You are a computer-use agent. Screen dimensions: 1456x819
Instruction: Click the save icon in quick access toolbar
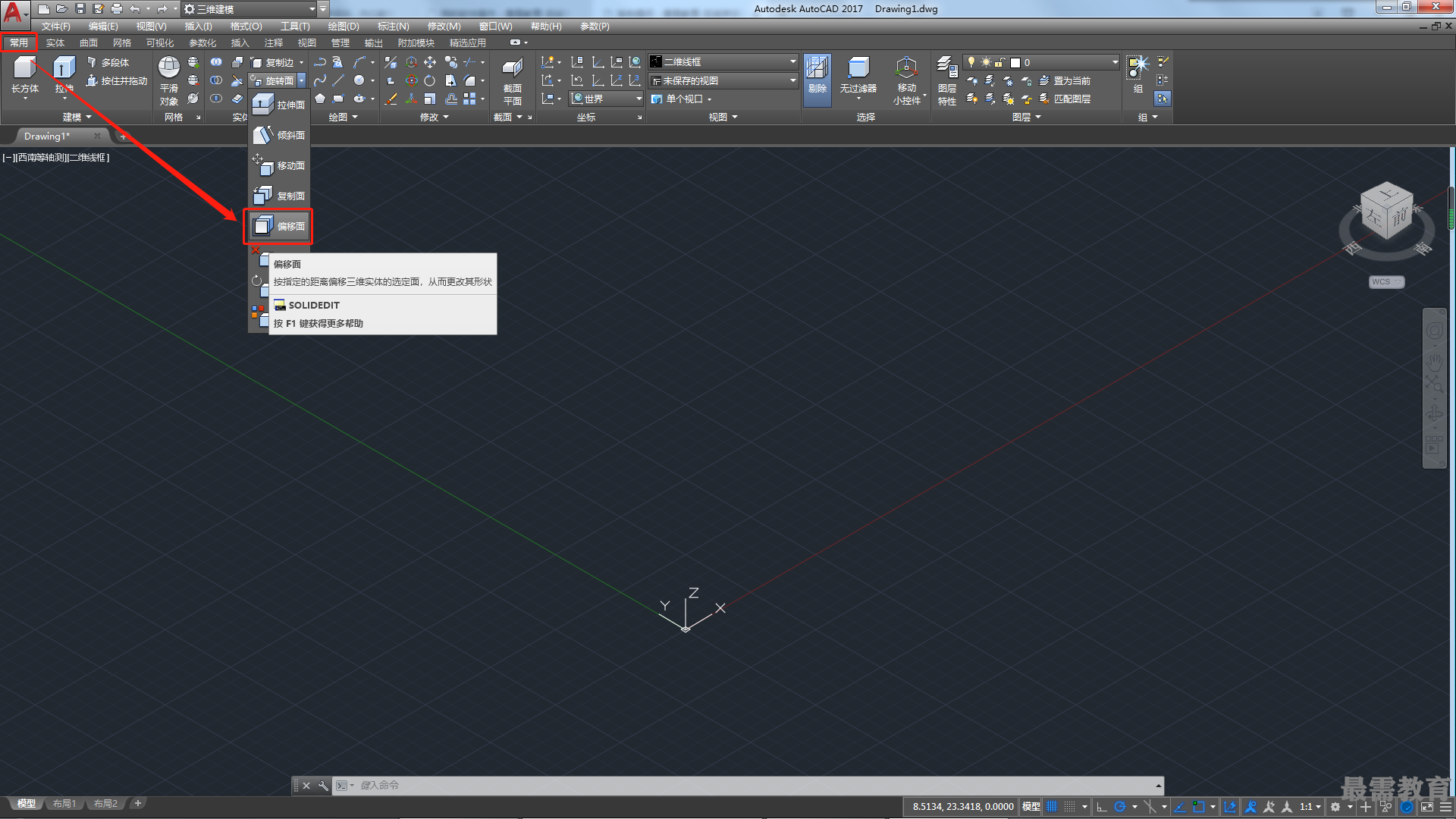pyautogui.click(x=80, y=9)
